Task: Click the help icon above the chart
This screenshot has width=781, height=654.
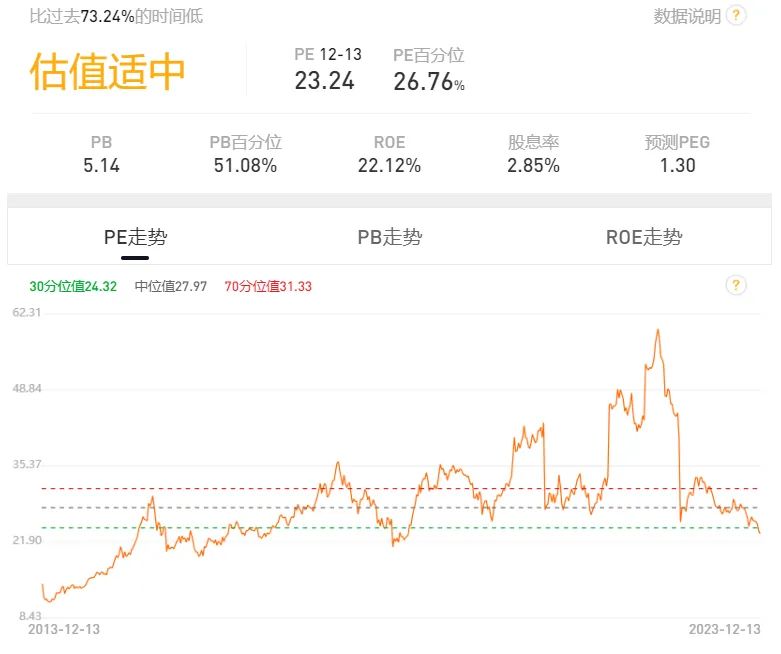Action: (736, 286)
